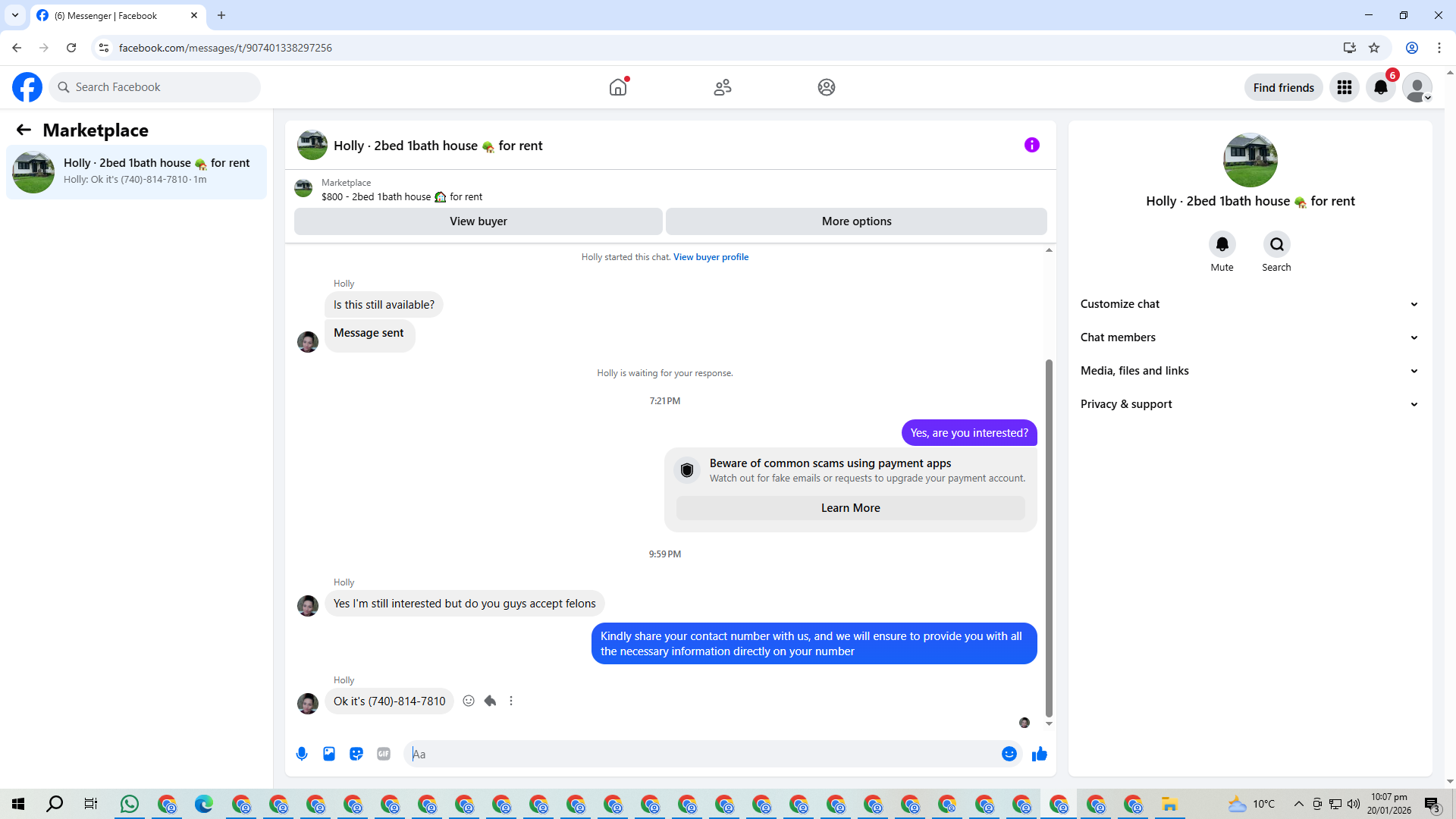The height and width of the screenshot is (819, 1456).
Task: Select Holly's conversation in Marketplace list
Action: tap(136, 172)
